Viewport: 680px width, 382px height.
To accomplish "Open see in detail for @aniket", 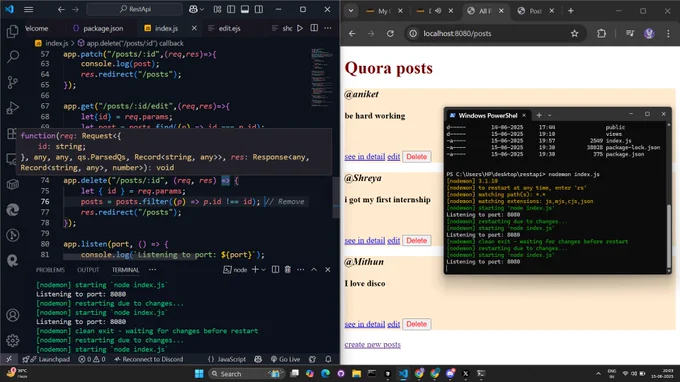I will pos(365,157).
